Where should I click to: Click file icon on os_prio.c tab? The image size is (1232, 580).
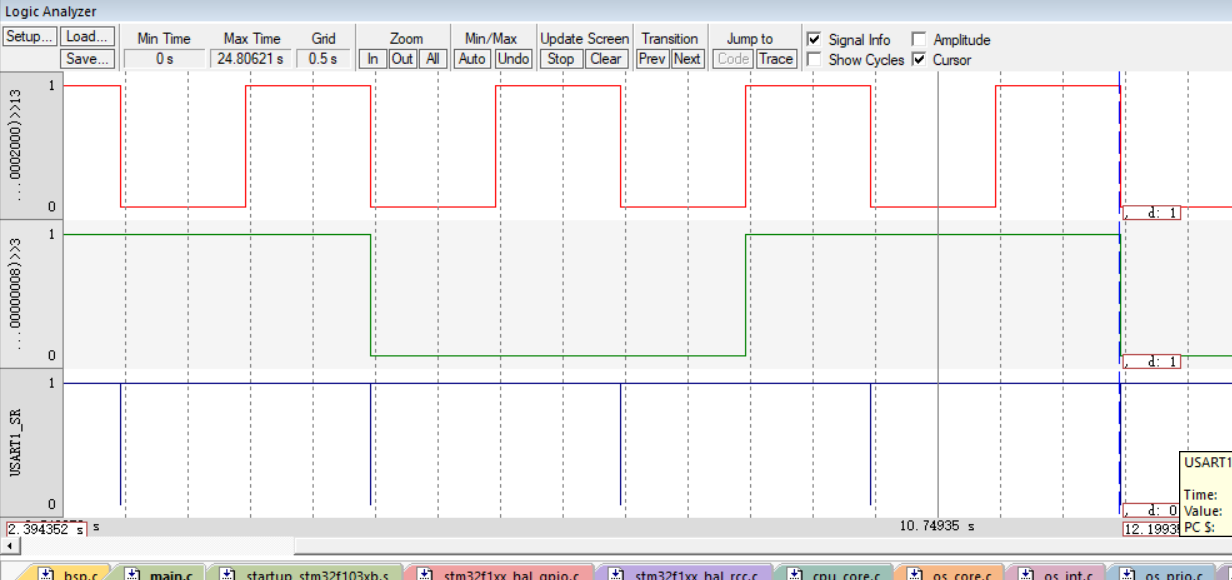tap(1128, 574)
